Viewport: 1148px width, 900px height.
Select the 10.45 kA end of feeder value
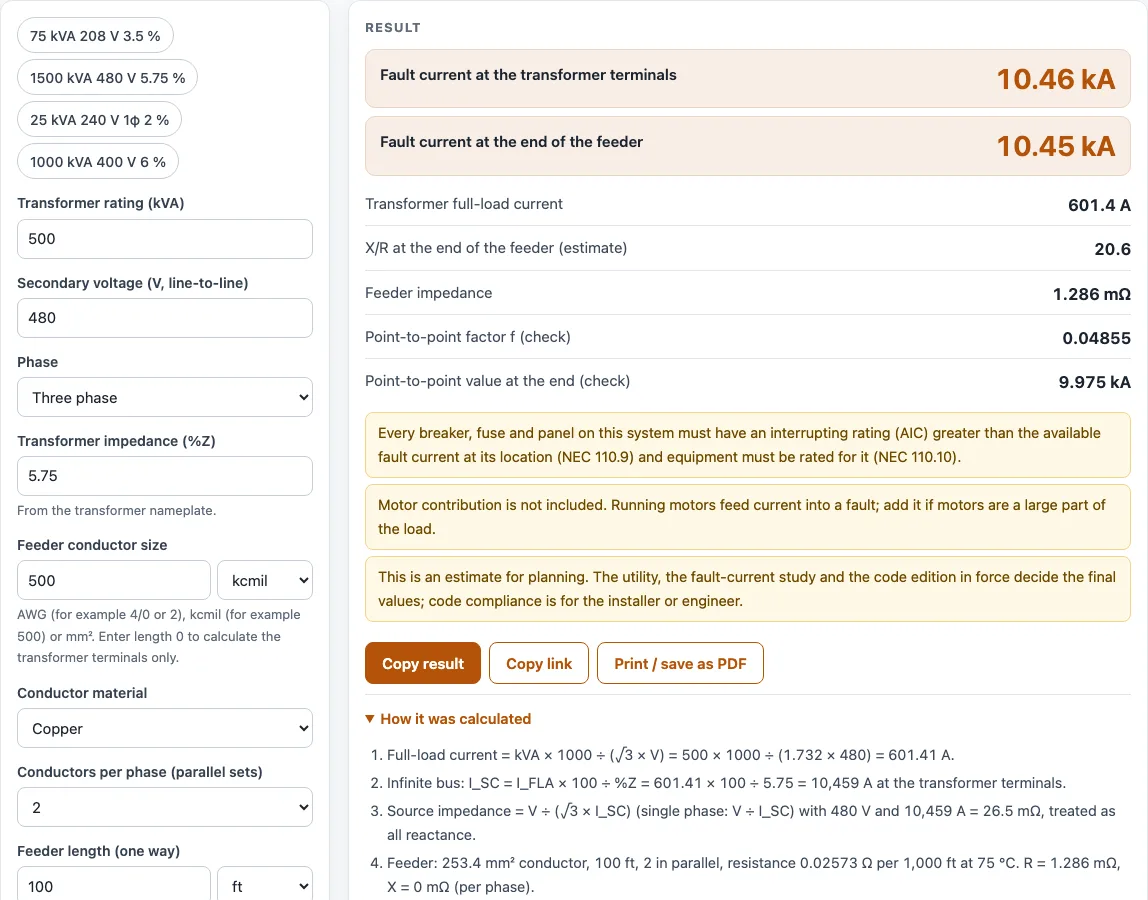[x=1056, y=146]
